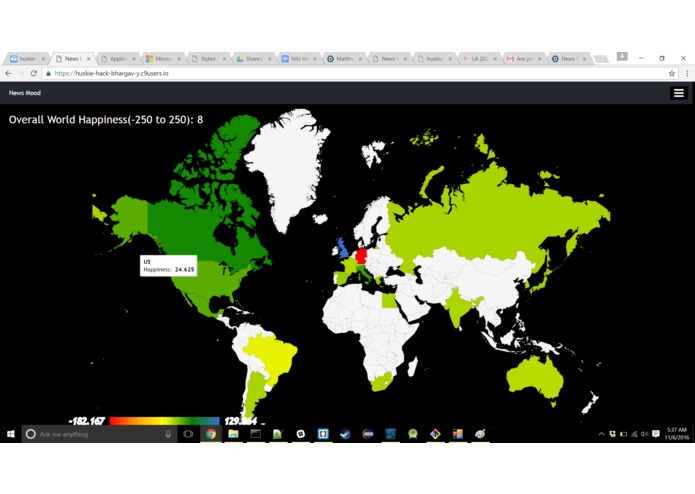
Task: Click Australia on the happiness map
Action: point(534,379)
